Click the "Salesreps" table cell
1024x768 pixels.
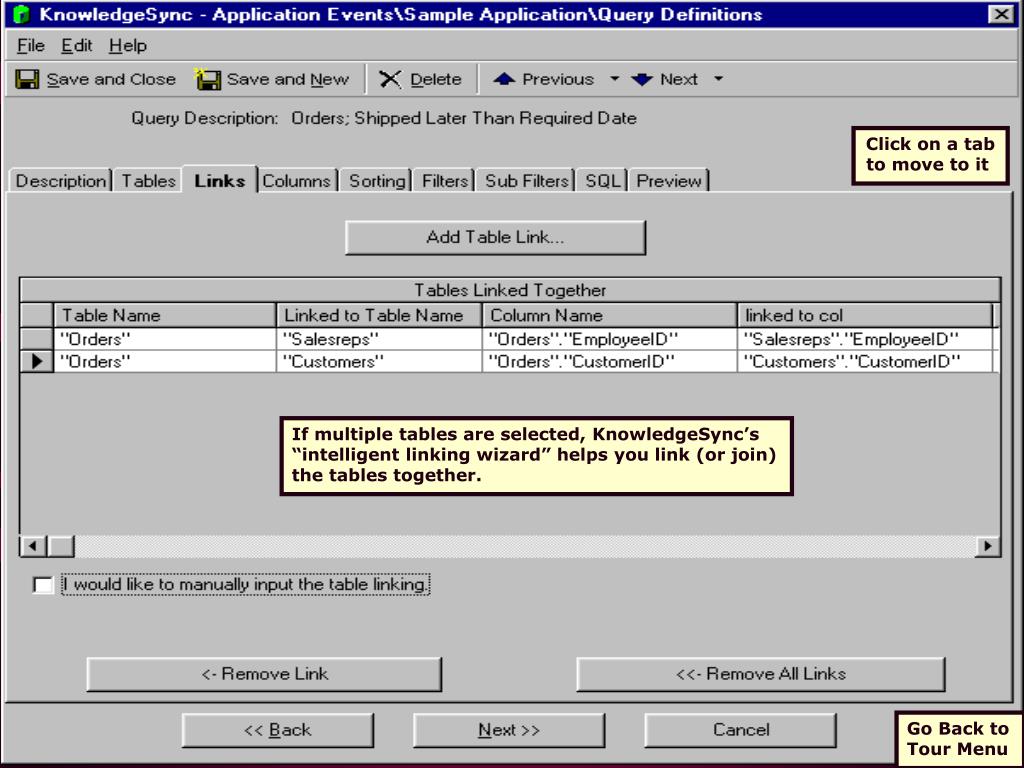pyautogui.click(x=379, y=339)
